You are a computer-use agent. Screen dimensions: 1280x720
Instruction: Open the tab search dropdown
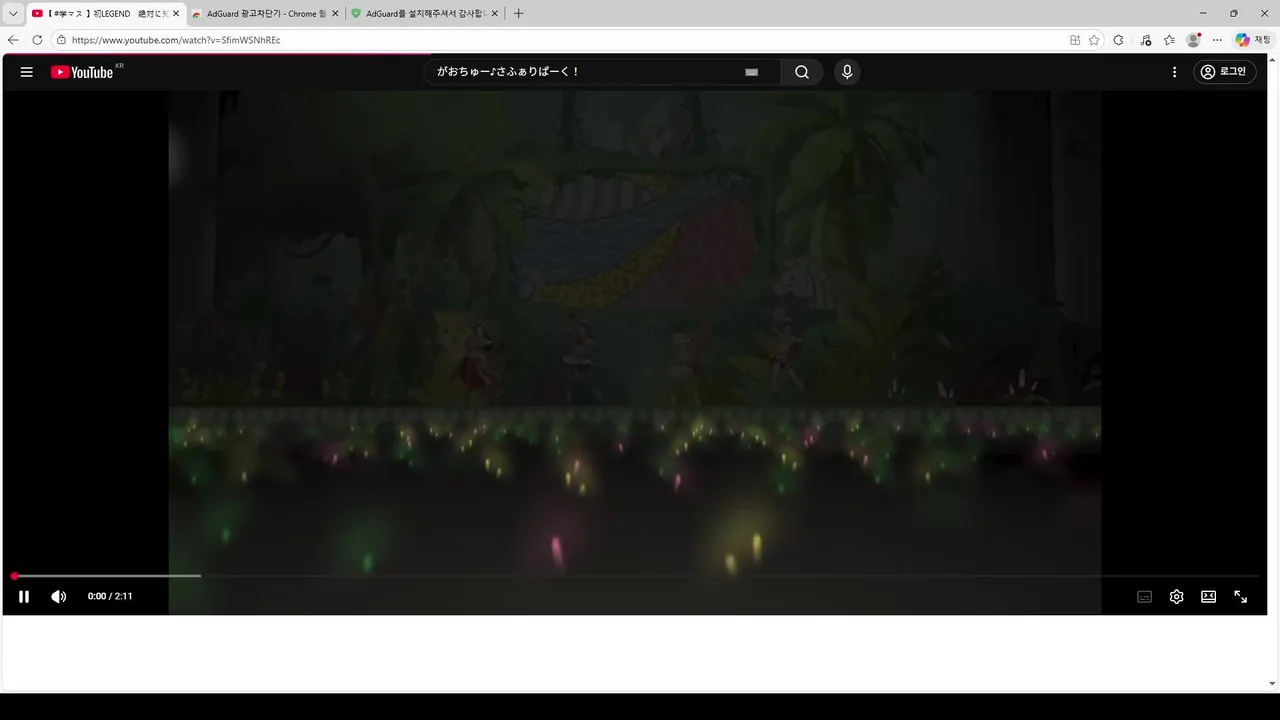click(x=13, y=13)
